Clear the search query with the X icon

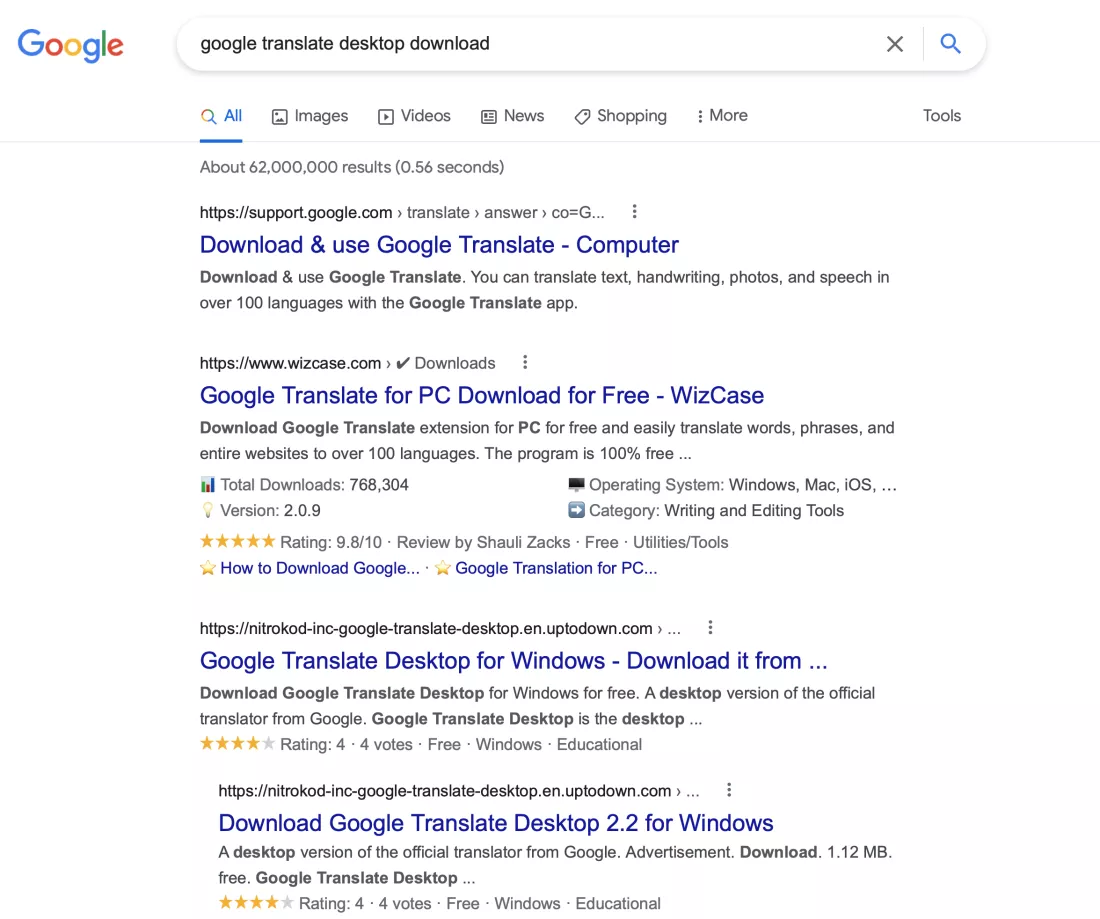[x=895, y=43]
